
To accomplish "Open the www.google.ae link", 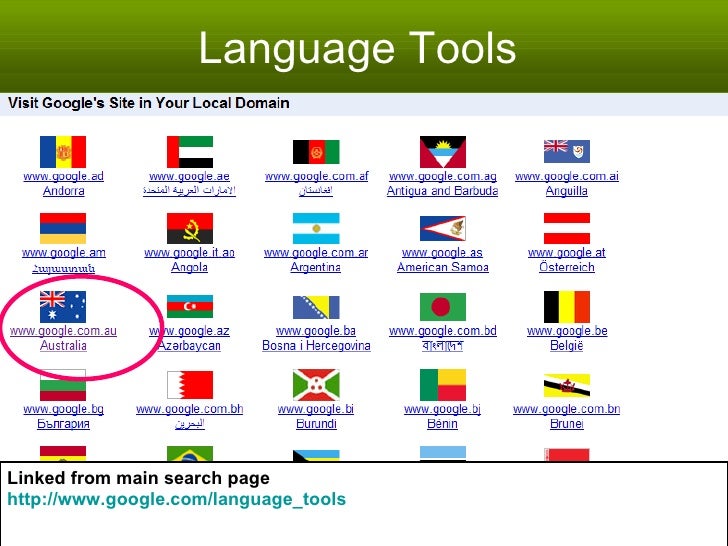I will tap(189, 176).
